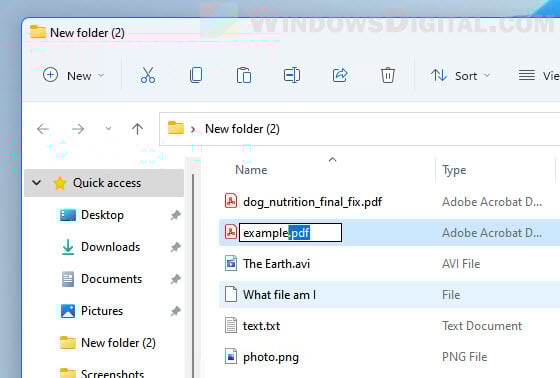Go back with the left arrow

[x=43, y=129]
